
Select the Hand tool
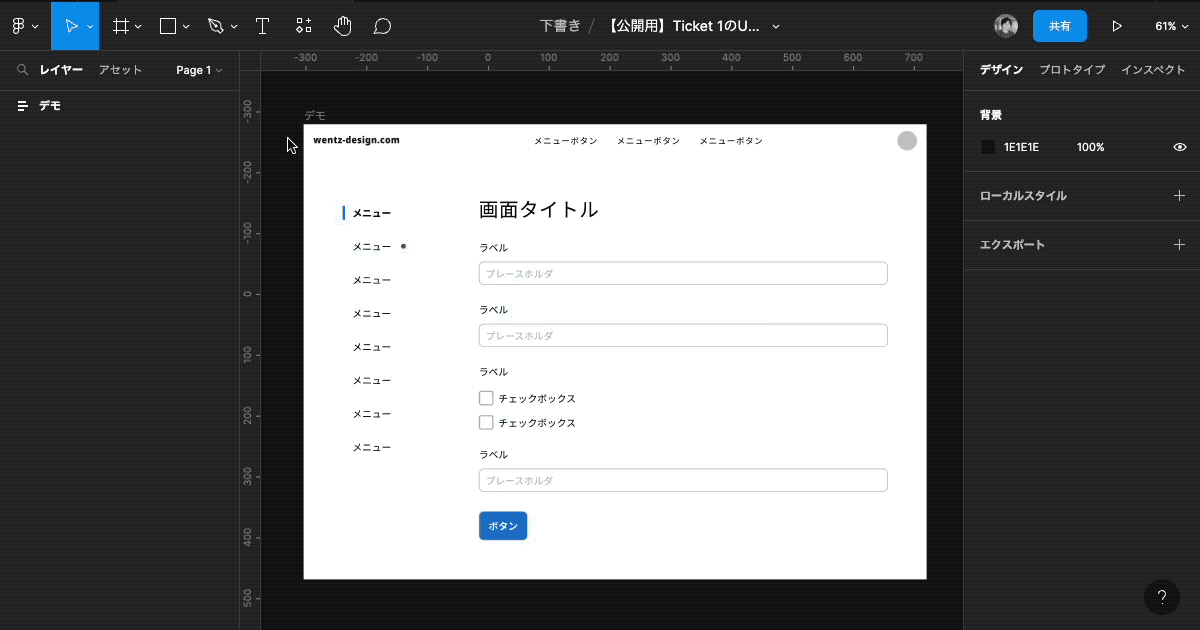click(x=343, y=25)
